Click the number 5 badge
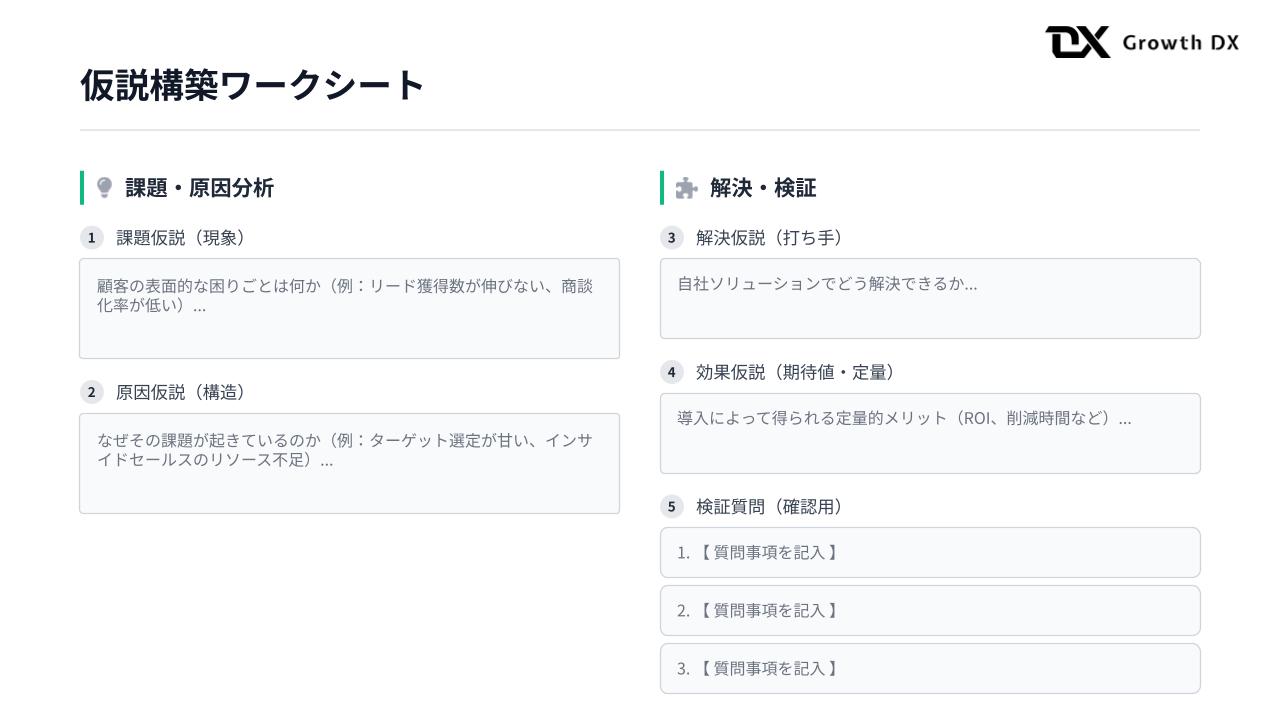The height and width of the screenshot is (720, 1280). click(671, 507)
